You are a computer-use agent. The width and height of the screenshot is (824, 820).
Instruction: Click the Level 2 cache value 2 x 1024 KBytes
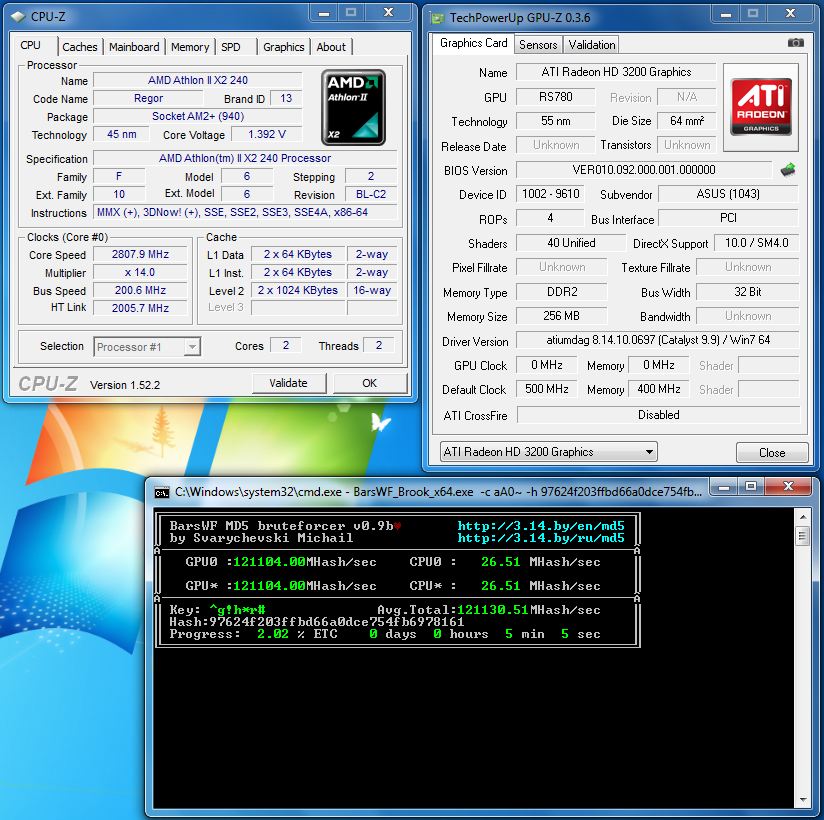(x=298, y=290)
